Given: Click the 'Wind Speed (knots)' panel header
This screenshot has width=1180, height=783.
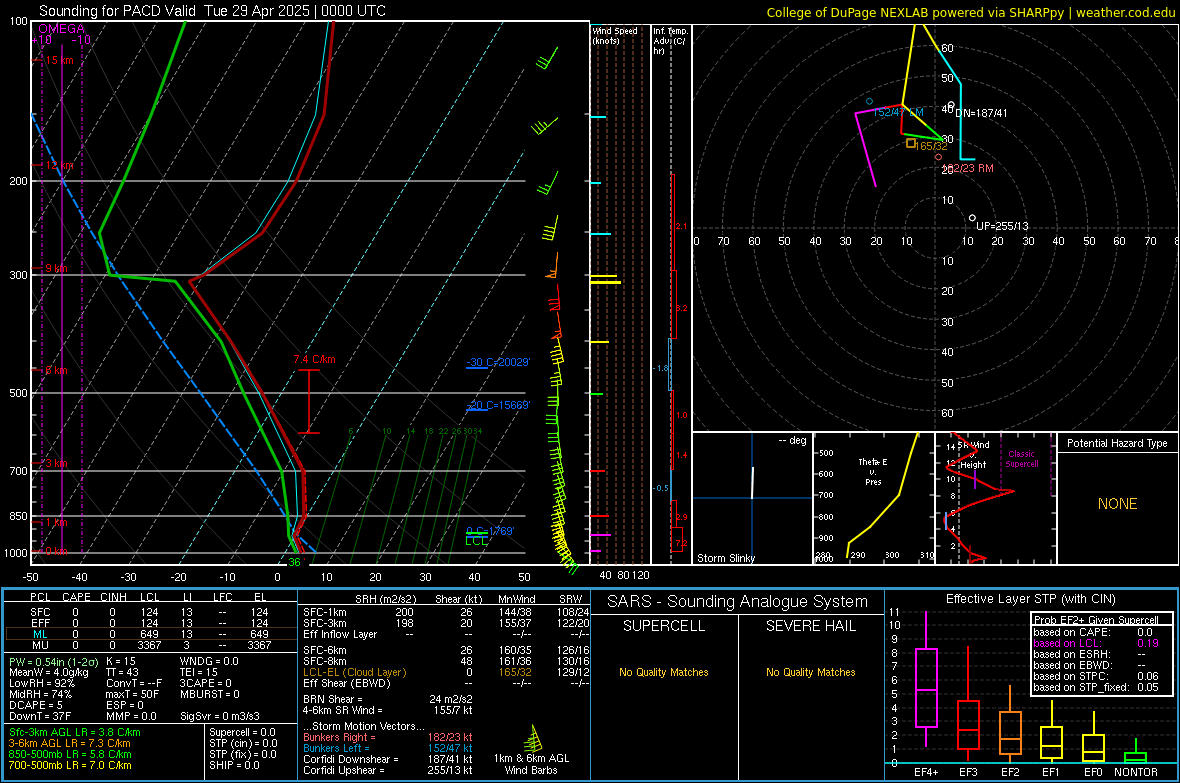Looking at the screenshot, I should (614, 35).
